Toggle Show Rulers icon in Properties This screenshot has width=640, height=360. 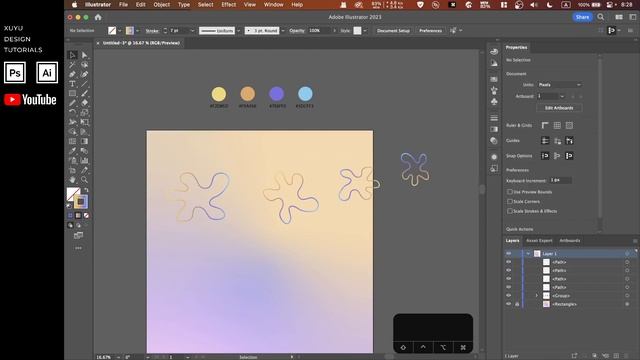pyautogui.click(x=545, y=125)
